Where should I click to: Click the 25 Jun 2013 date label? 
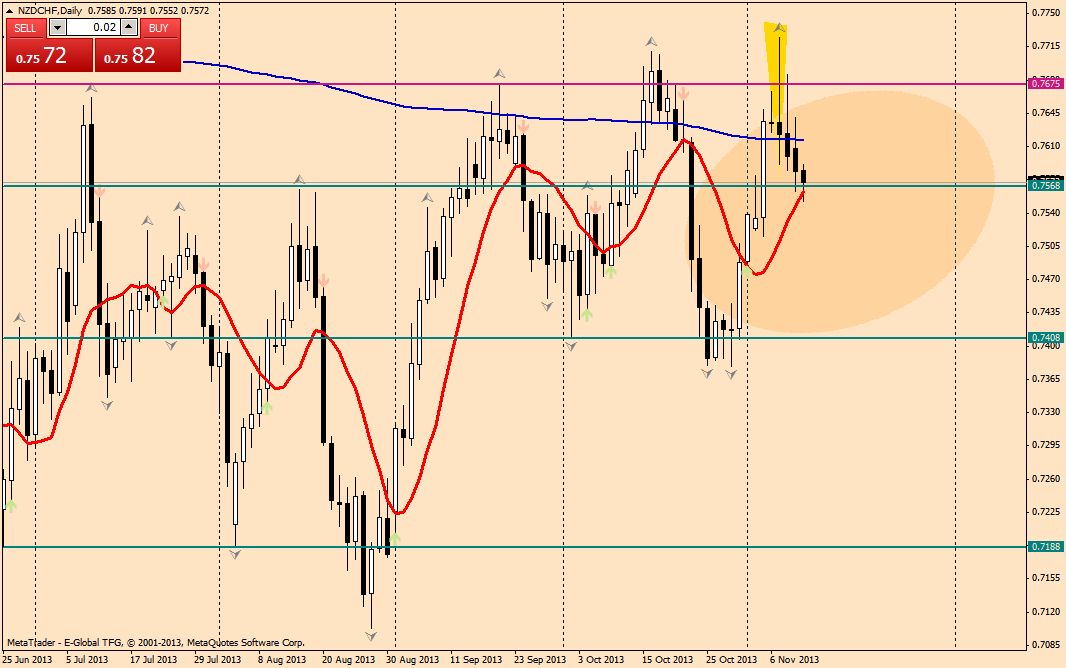27,659
